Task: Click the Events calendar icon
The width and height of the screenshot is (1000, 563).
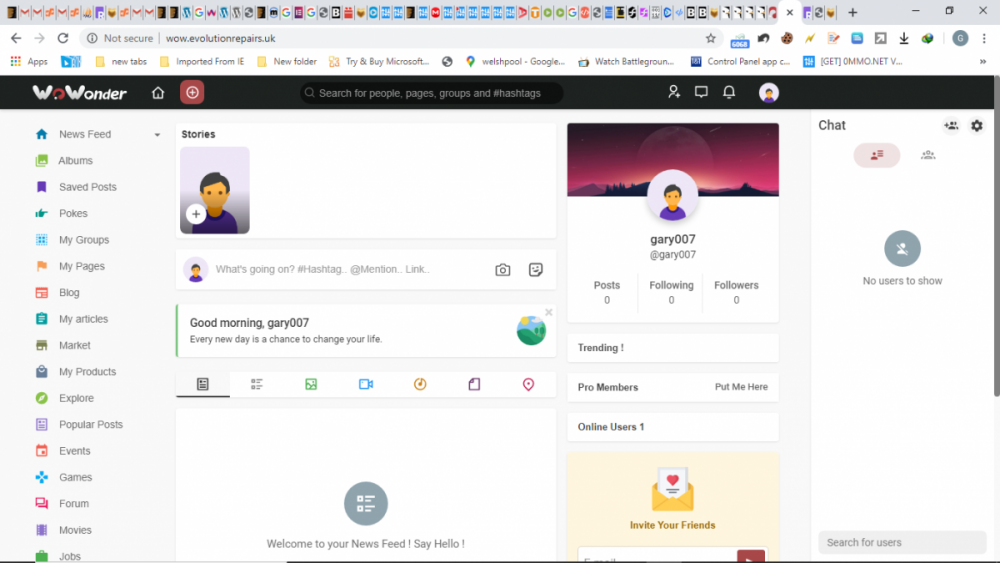Action: click(41, 451)
